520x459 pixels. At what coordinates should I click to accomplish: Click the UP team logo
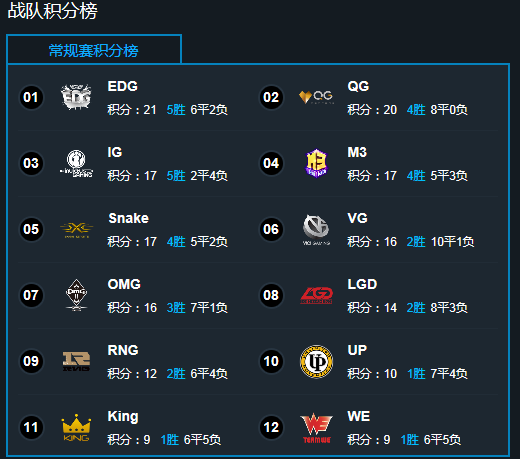click(316, 361)
